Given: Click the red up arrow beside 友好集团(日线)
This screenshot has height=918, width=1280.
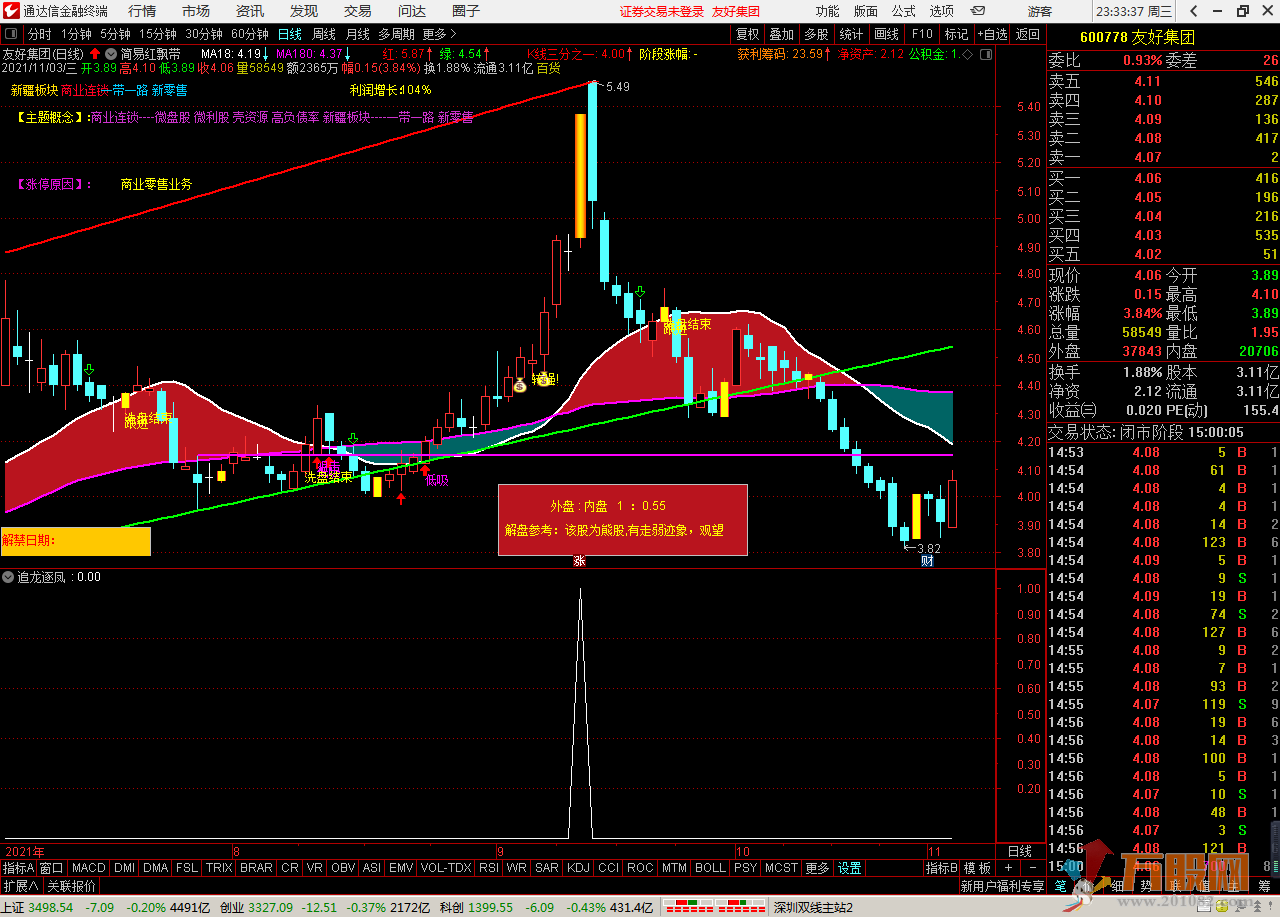Looking at the screenshot, I should tap(95, 53).
